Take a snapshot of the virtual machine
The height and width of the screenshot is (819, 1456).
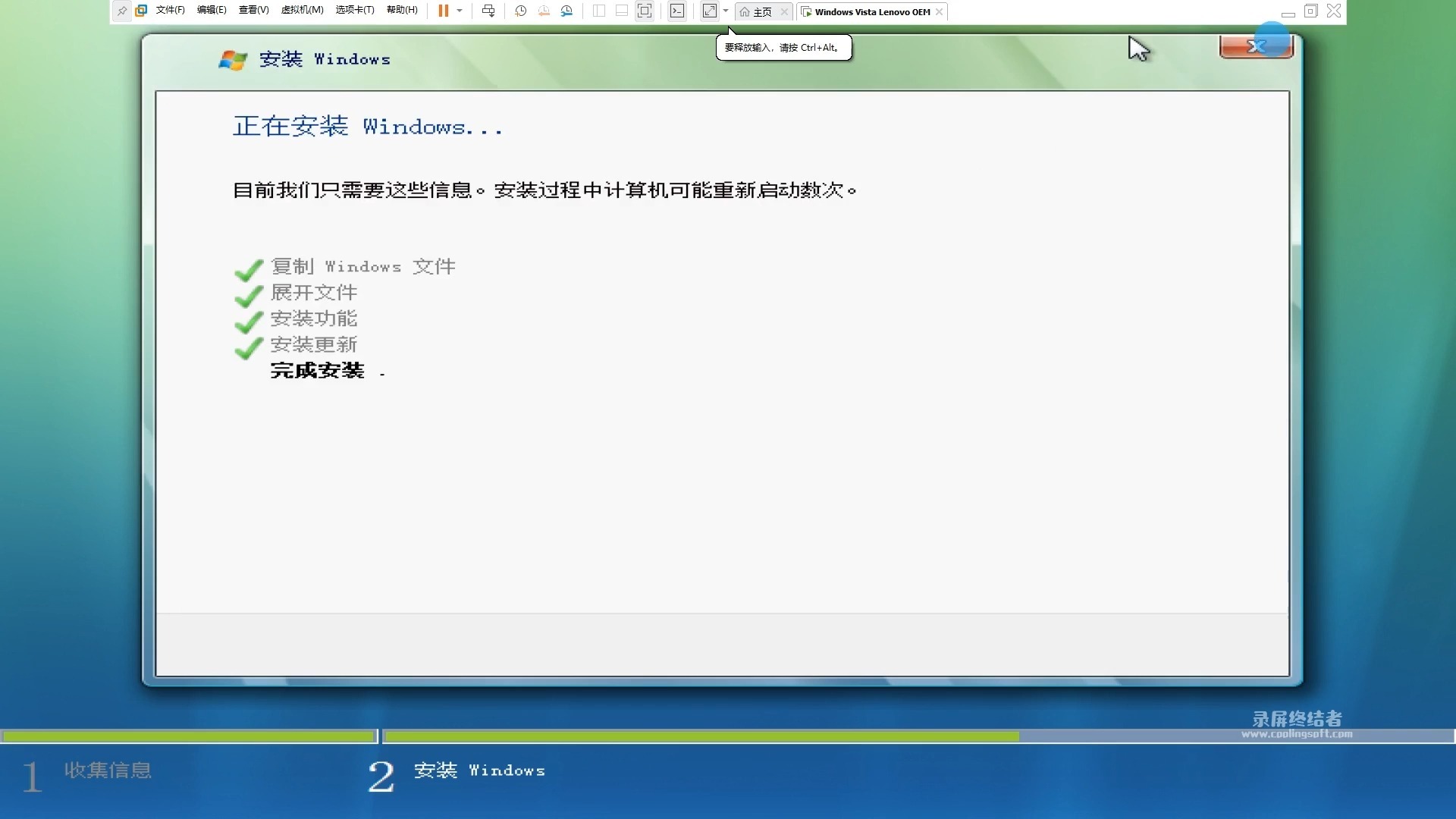tap(520, 11)
